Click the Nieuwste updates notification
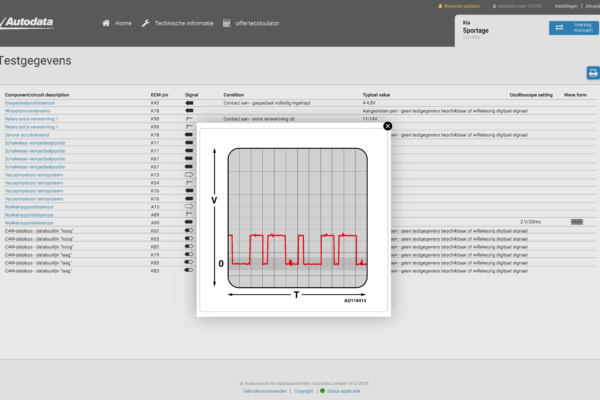 [x=462, y=5]
